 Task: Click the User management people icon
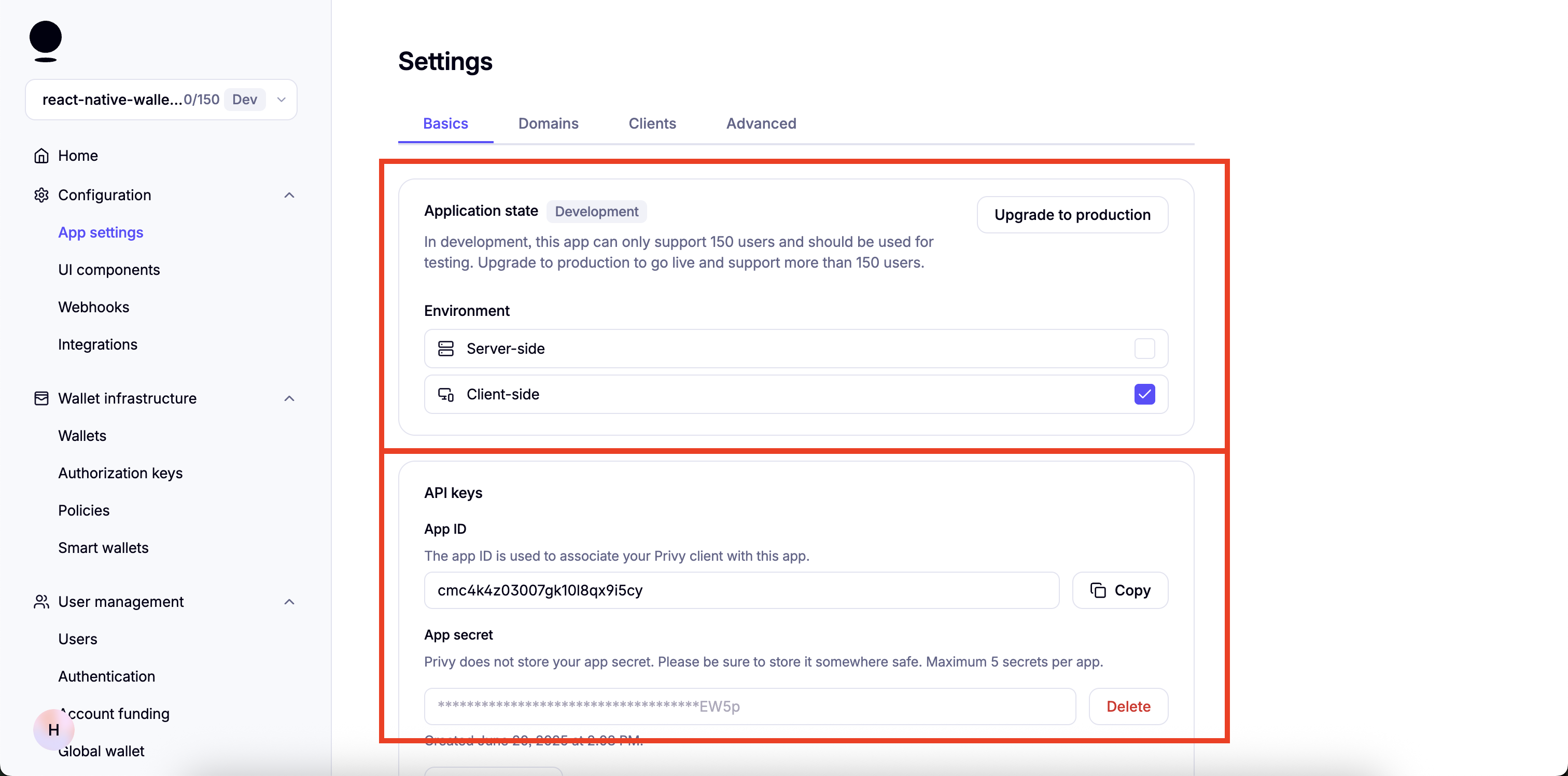pyautogui.click(x=41, y=602)
